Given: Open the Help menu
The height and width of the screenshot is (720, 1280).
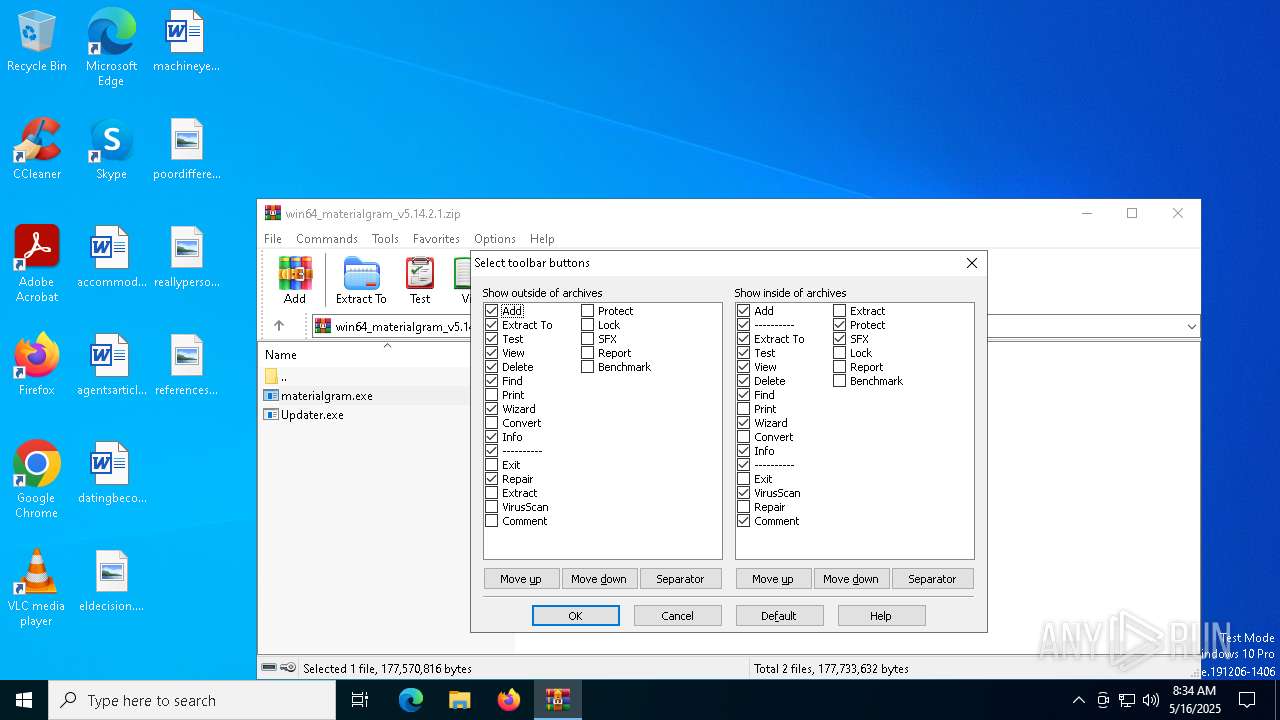Looking at the screenshot, I should point(542,239).
